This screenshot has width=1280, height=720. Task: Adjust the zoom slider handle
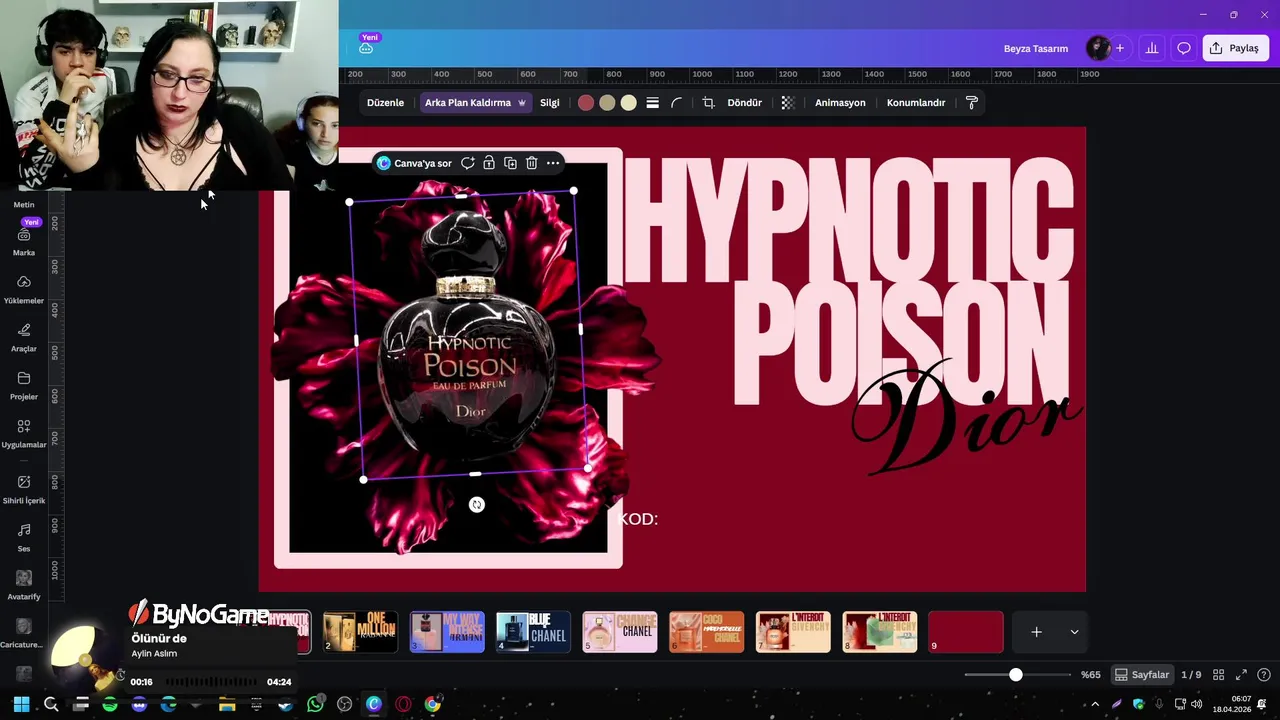pyautogui.click(x=1015, y=675)
